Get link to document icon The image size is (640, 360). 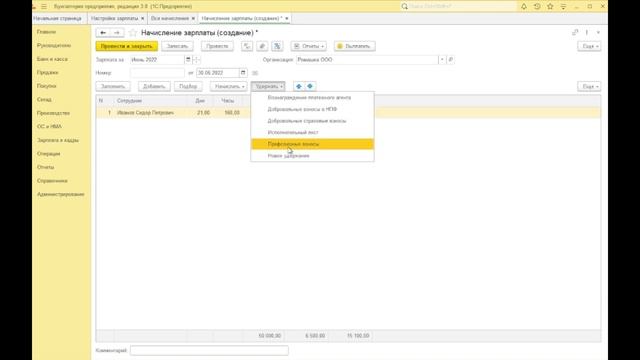575,32
